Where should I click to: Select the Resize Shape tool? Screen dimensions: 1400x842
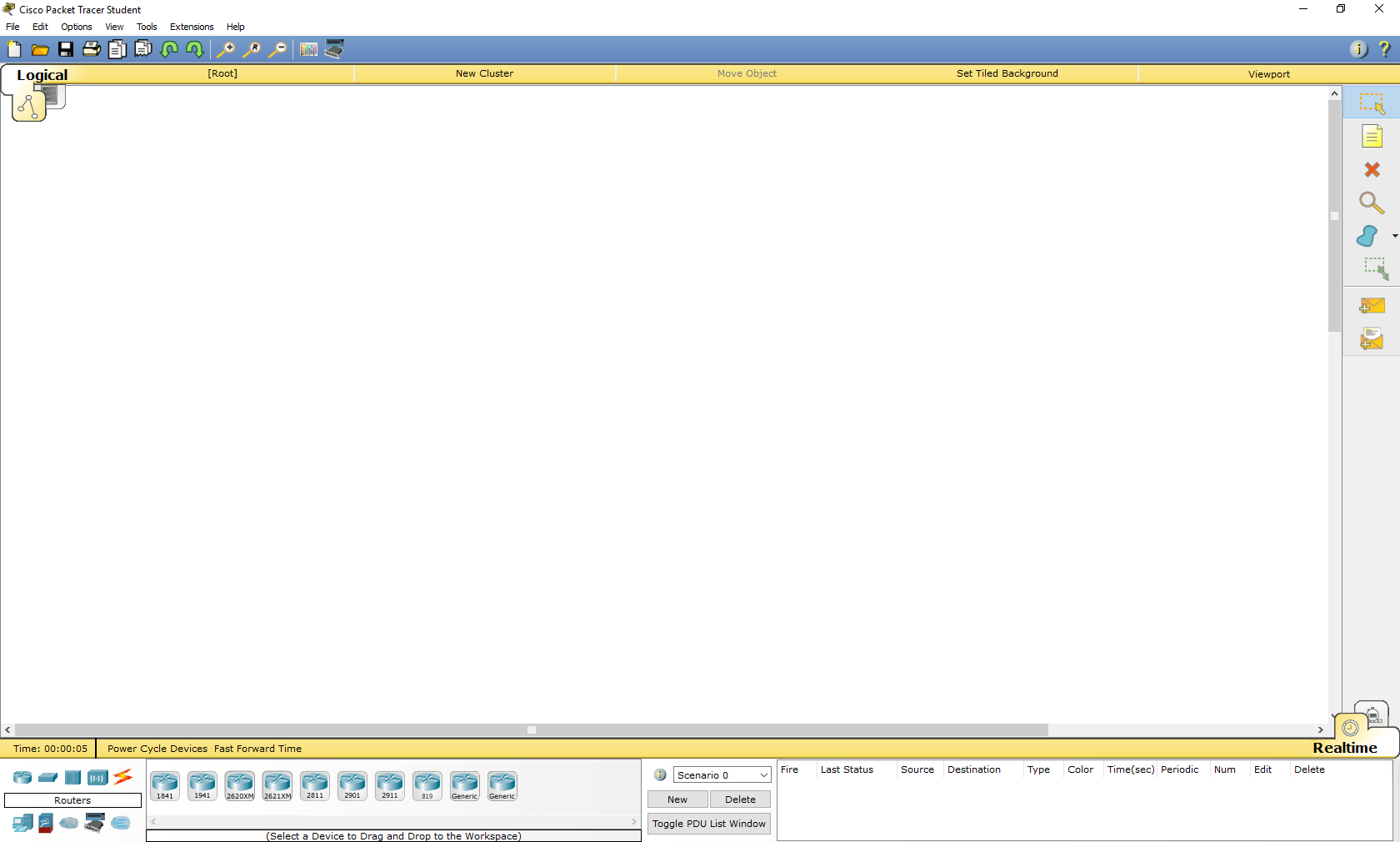(1375, 268)
